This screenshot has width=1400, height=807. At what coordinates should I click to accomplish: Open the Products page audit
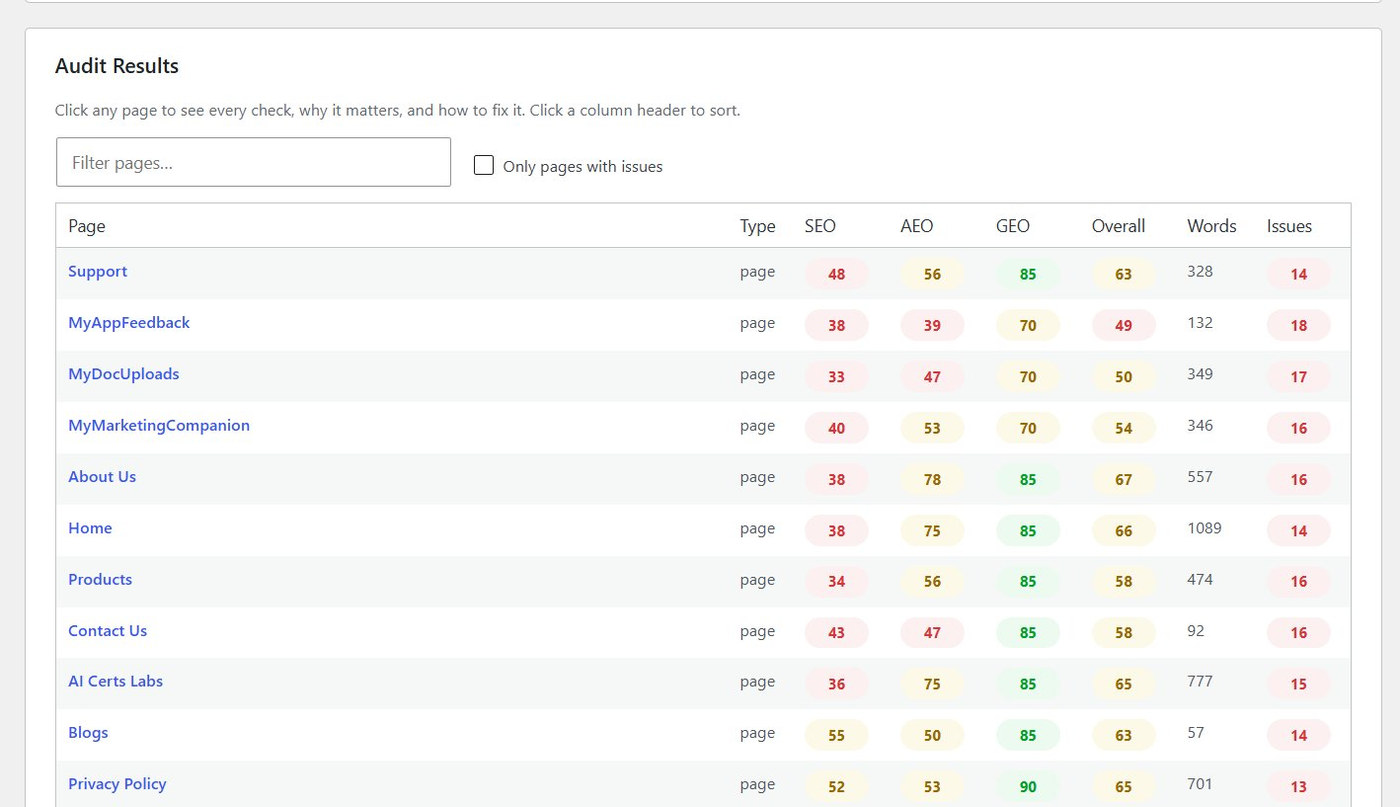point(100,580)
